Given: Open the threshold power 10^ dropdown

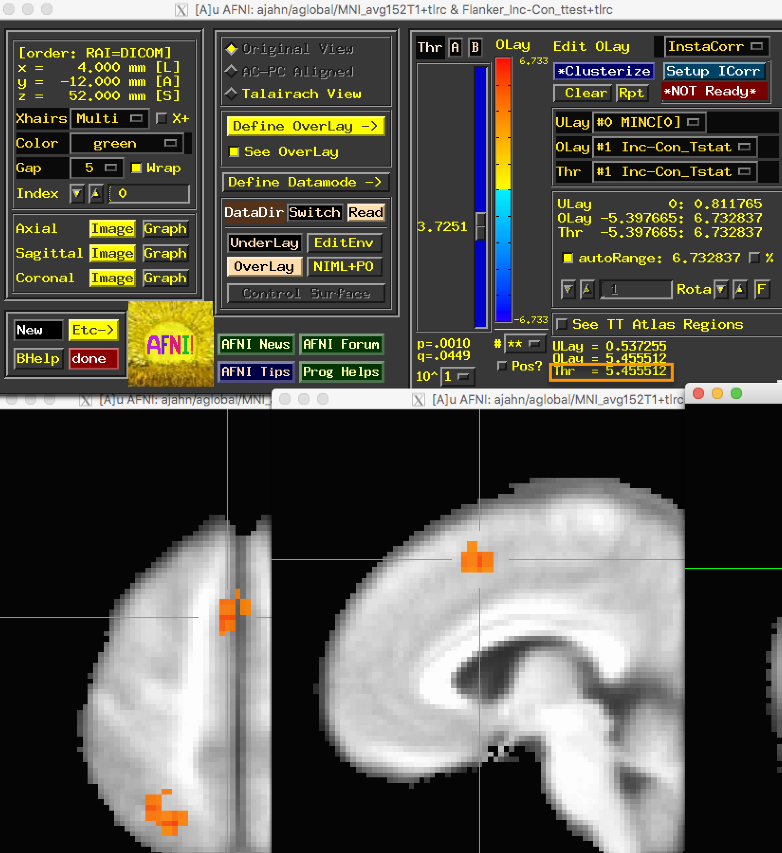Looking at the screenshot, I should tap(458, 376).
